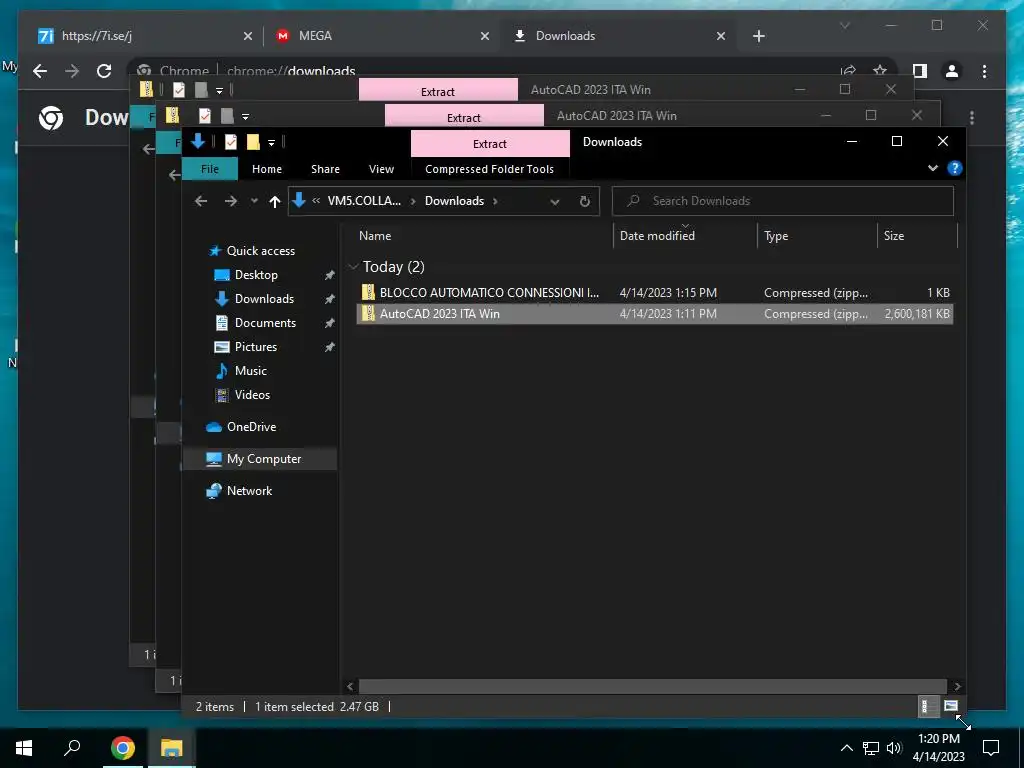The image size is (1024, 768).
Task: Open the volume control in system tray
Action: [894, 748]
